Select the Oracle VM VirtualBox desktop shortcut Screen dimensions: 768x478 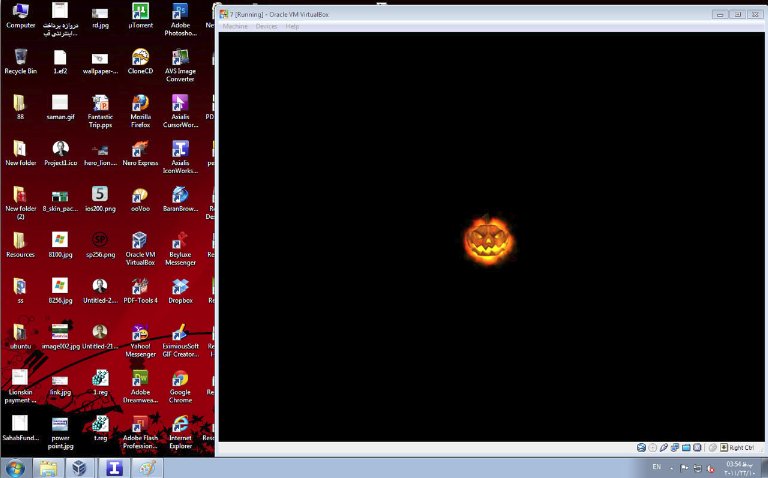click(x=141, y=249)
